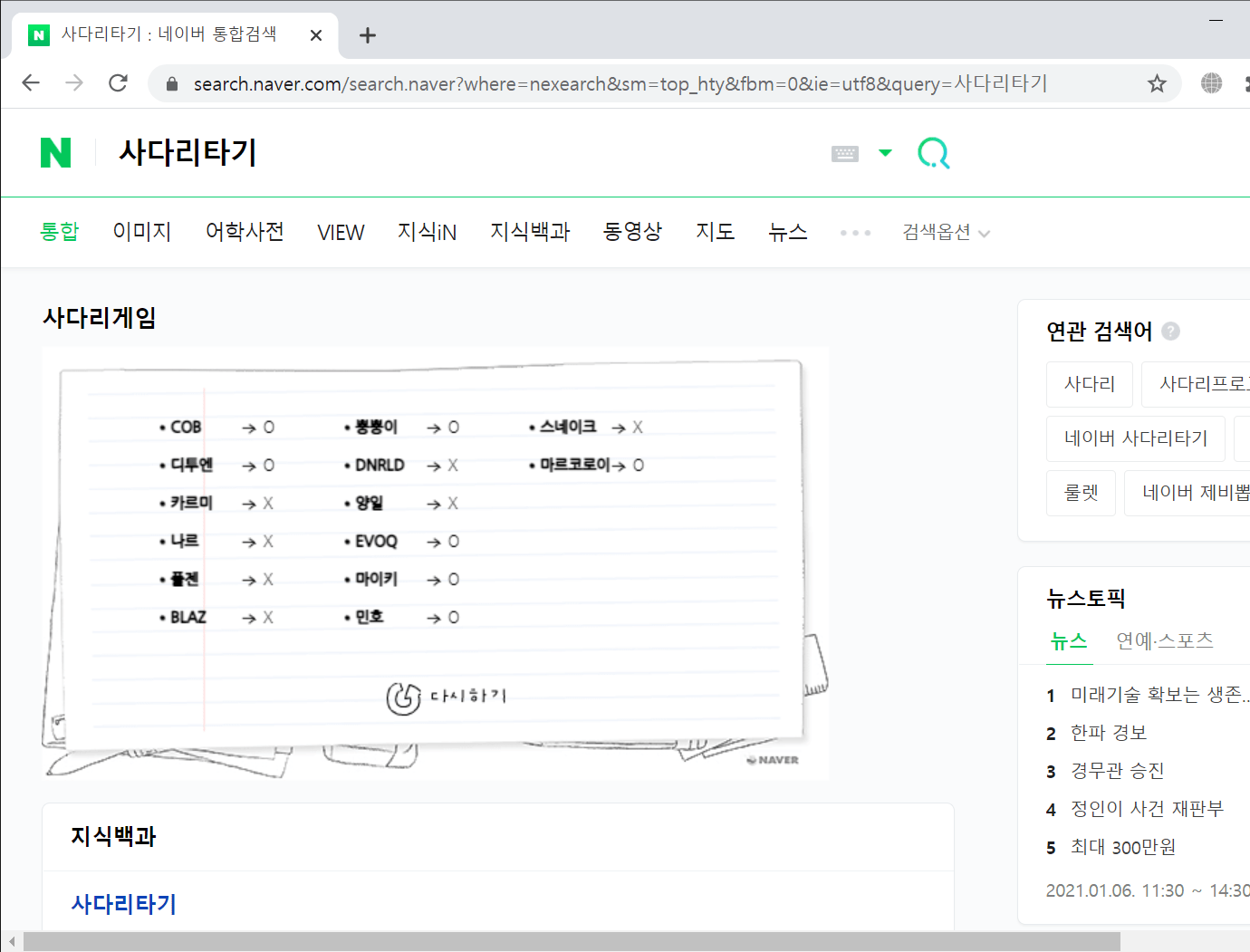Open the 사다리타기 encyclopedia link
The height and width of the screenshot is (952, 1250).
point(124,904)
